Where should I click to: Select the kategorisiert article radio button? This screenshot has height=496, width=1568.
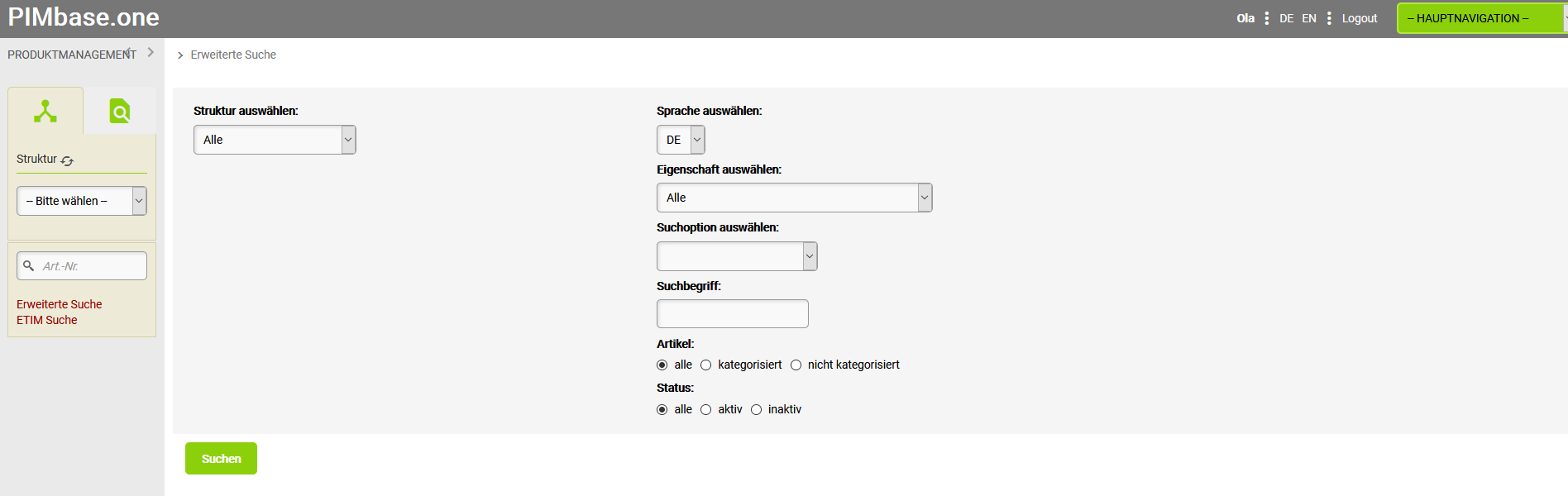tap(706, 365)
